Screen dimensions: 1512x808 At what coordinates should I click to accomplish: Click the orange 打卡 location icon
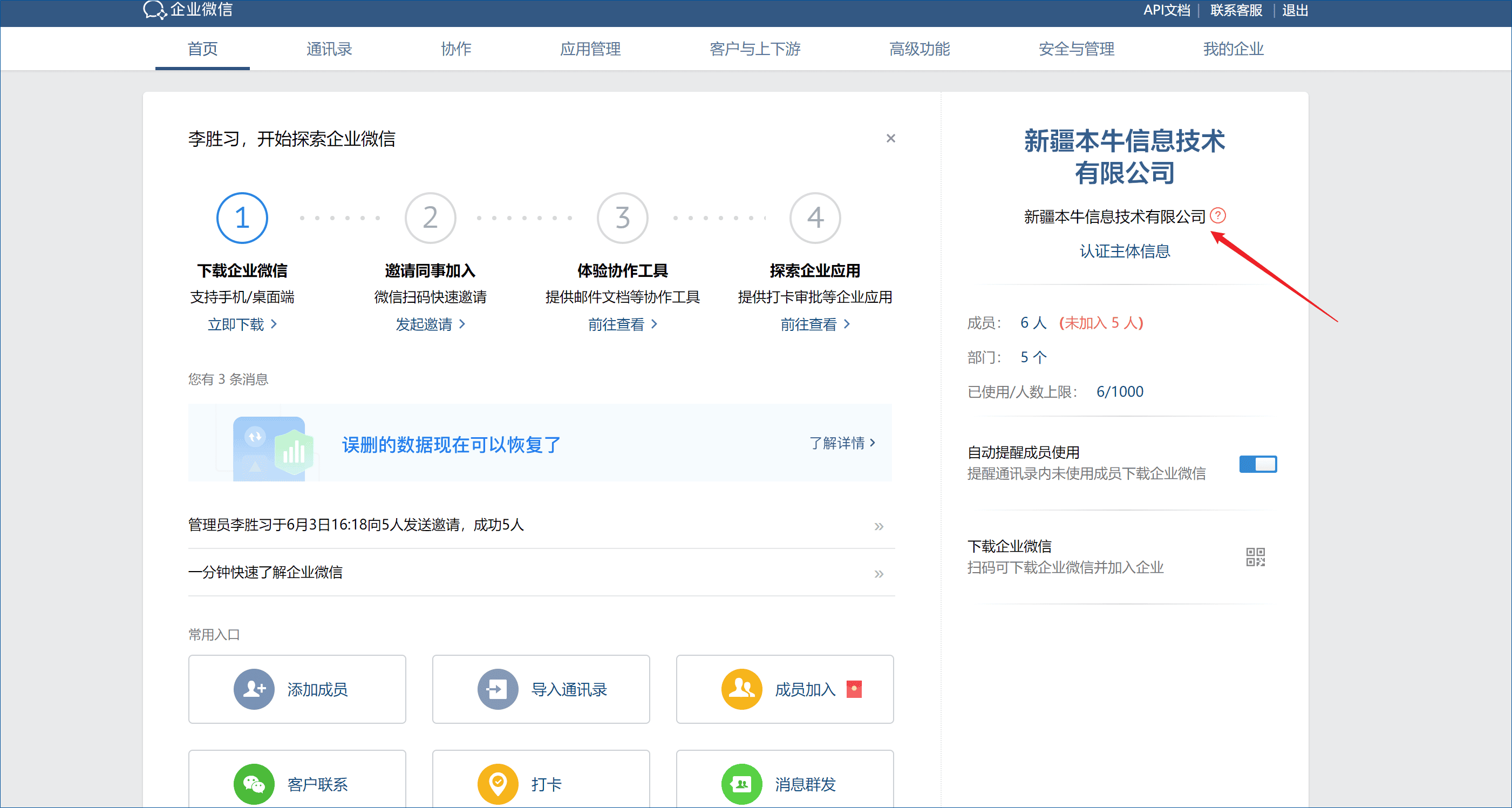pos(497,783)
